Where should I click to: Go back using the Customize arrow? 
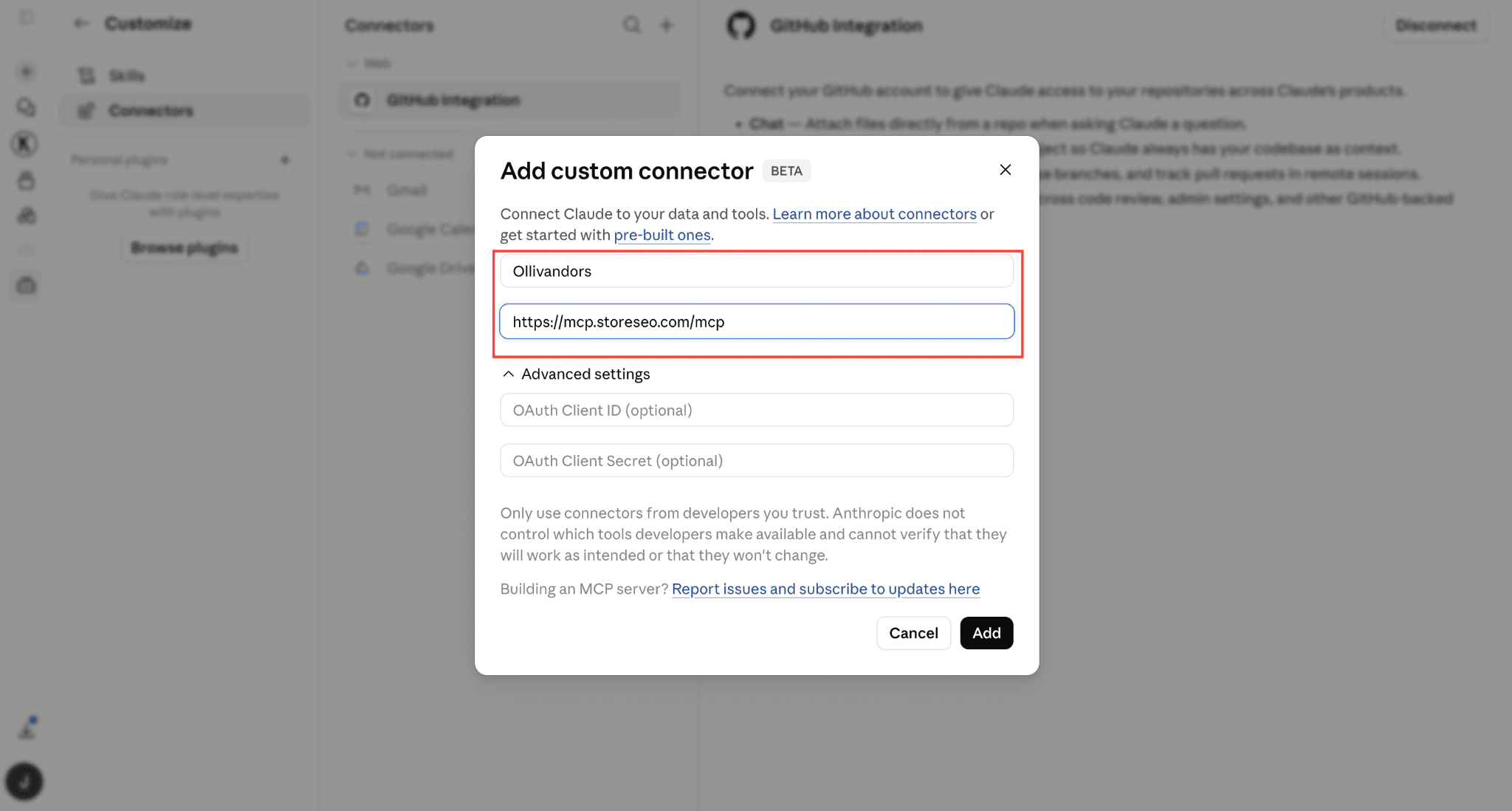click(81, 24)
